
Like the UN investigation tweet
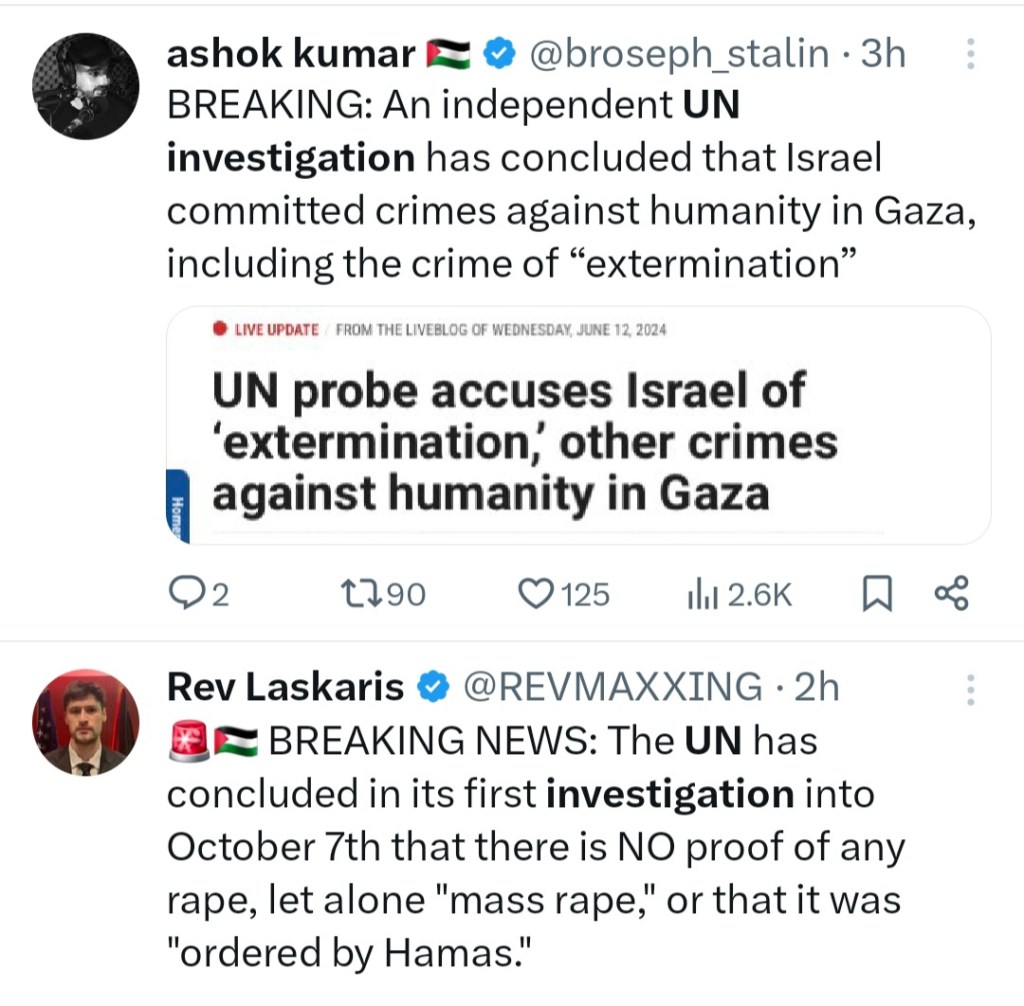[537, 595]
